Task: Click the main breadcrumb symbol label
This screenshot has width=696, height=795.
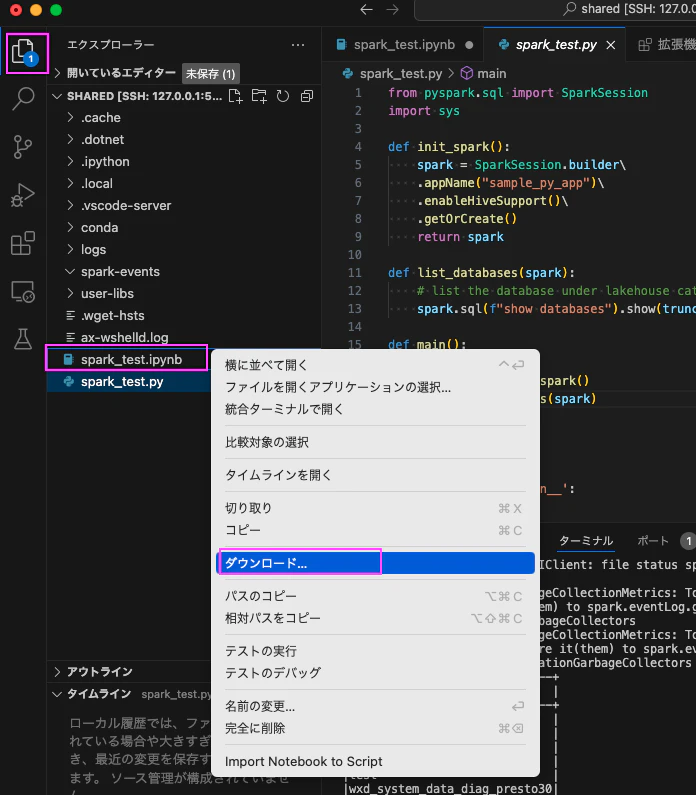Action: (492, 74)
